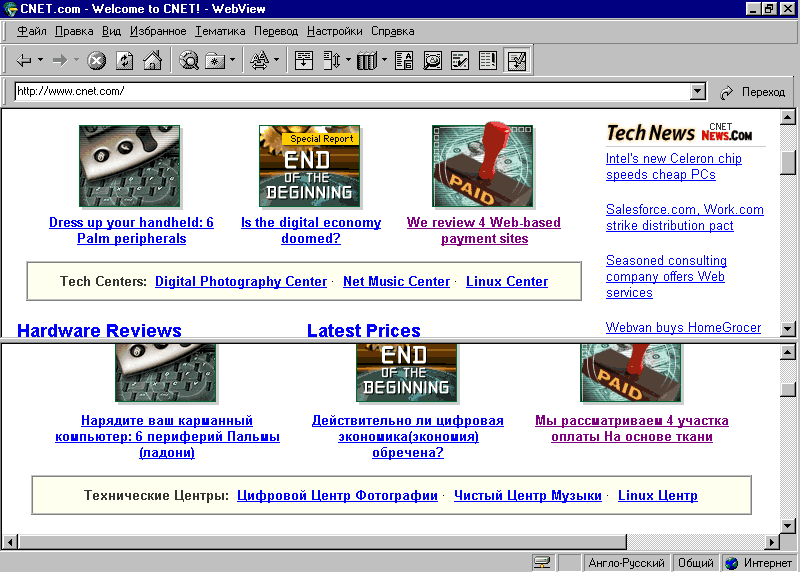800x572 pixels.
Task: Click the Forward arrow toolbar button
Action: [x=60, y=61]
